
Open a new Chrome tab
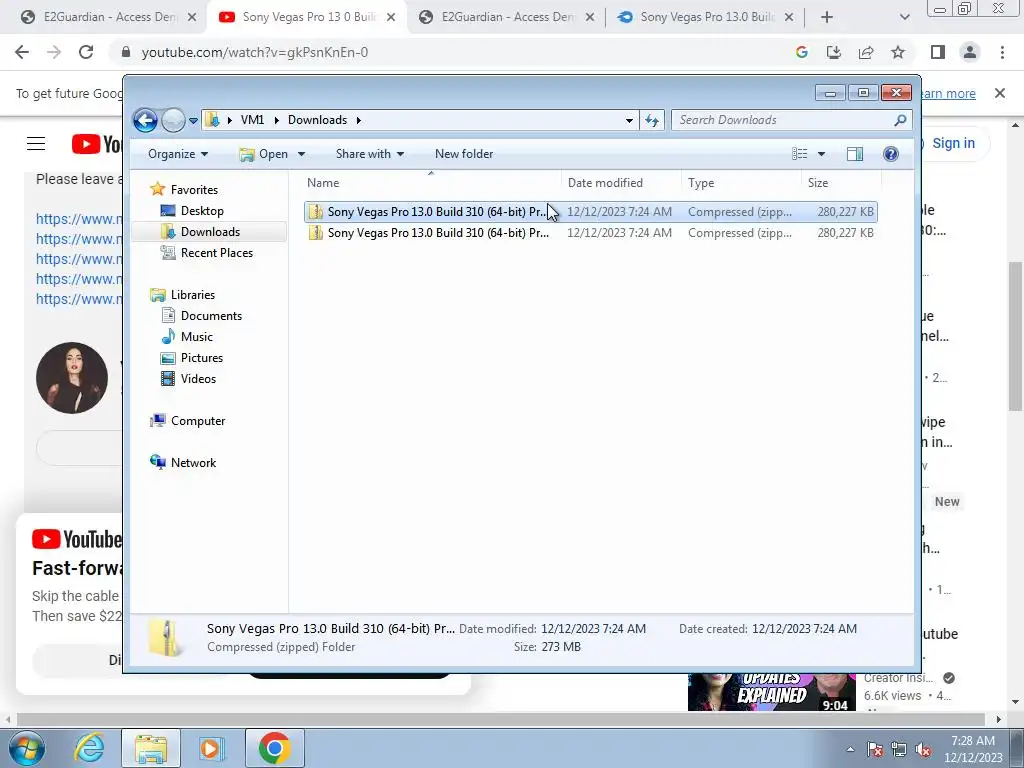coord(827,17)
